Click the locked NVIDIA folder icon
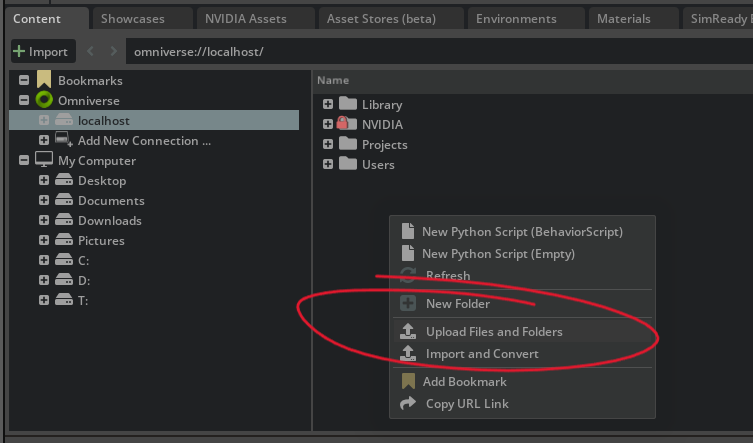 (x=347, y=124)
